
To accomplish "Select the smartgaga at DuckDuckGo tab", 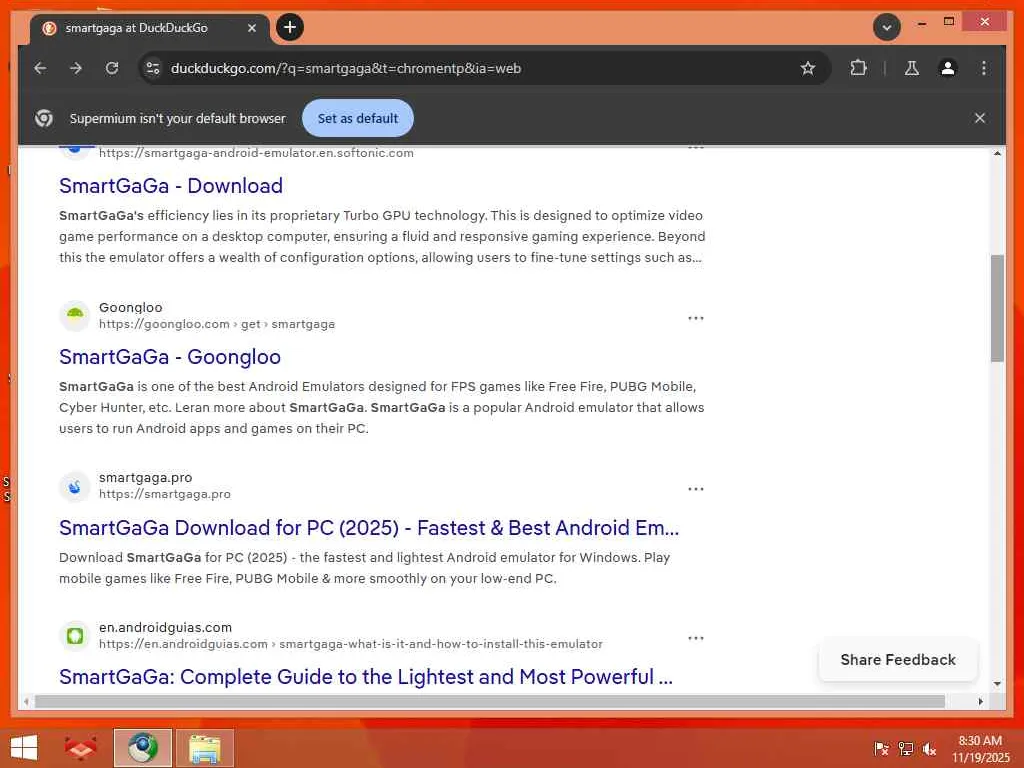I will [x=149, y=28].
